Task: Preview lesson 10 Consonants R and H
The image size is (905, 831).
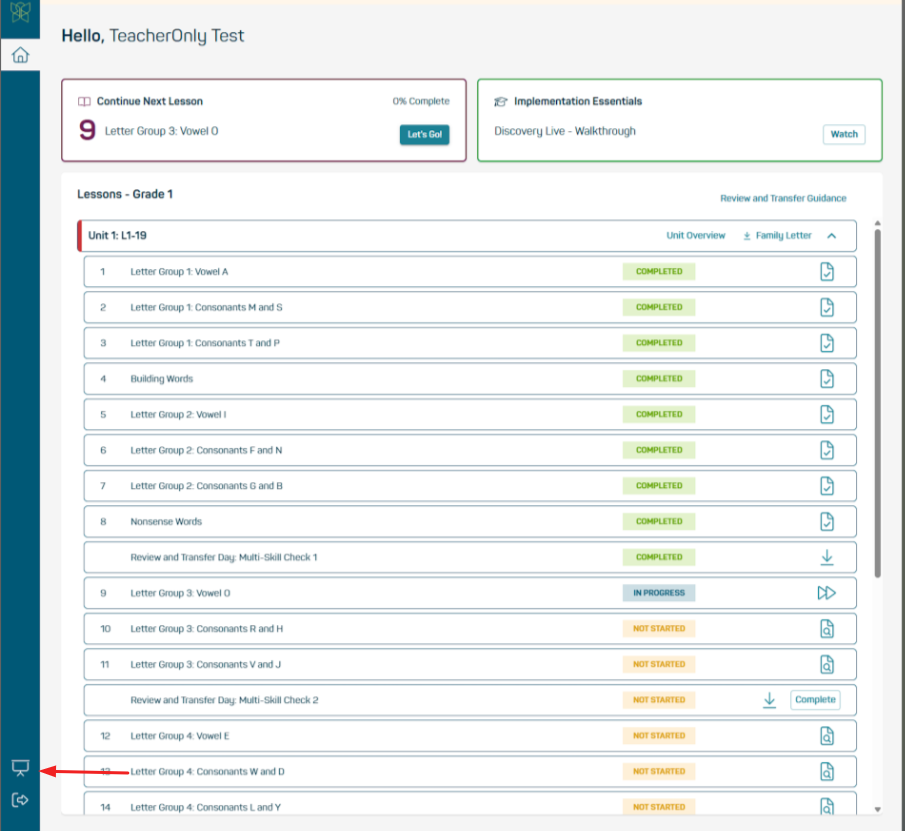Action: point(826,629)
